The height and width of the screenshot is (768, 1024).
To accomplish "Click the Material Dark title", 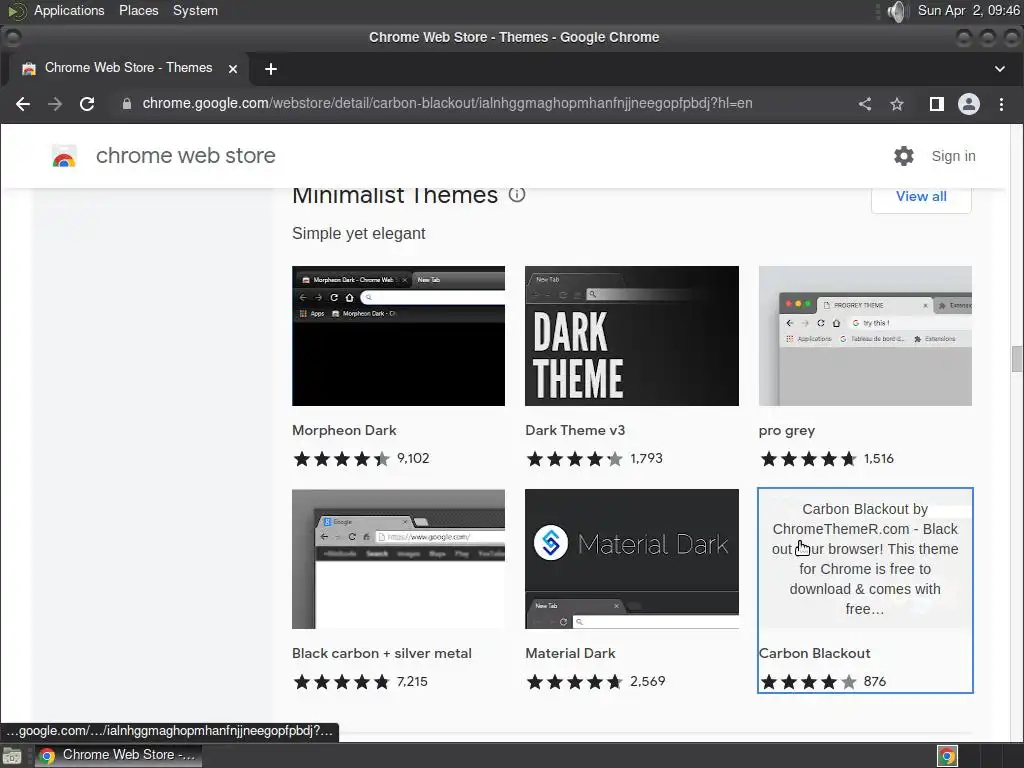I will [570, 653].
